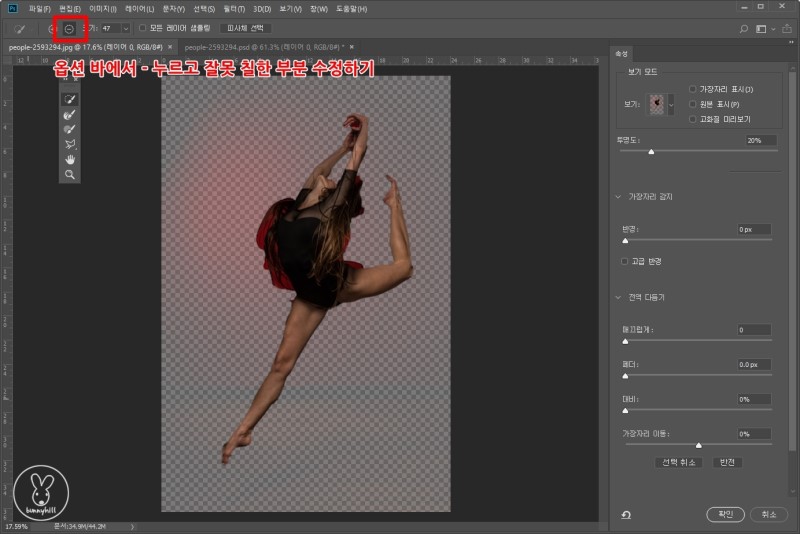
Task: Click the subtract from selection minus icon
Action: [69, 29]
